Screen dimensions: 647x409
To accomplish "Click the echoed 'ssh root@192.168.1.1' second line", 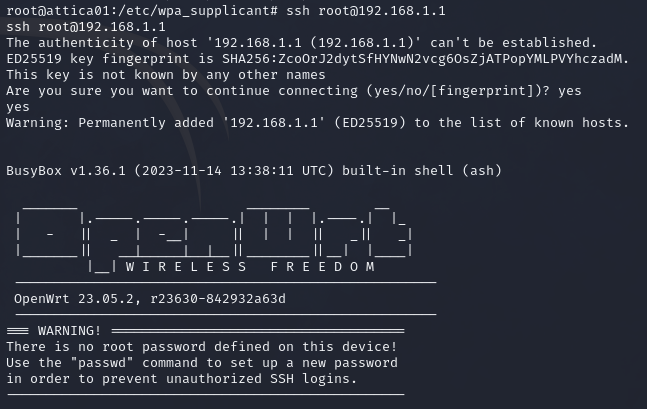I will coord(86,26).
